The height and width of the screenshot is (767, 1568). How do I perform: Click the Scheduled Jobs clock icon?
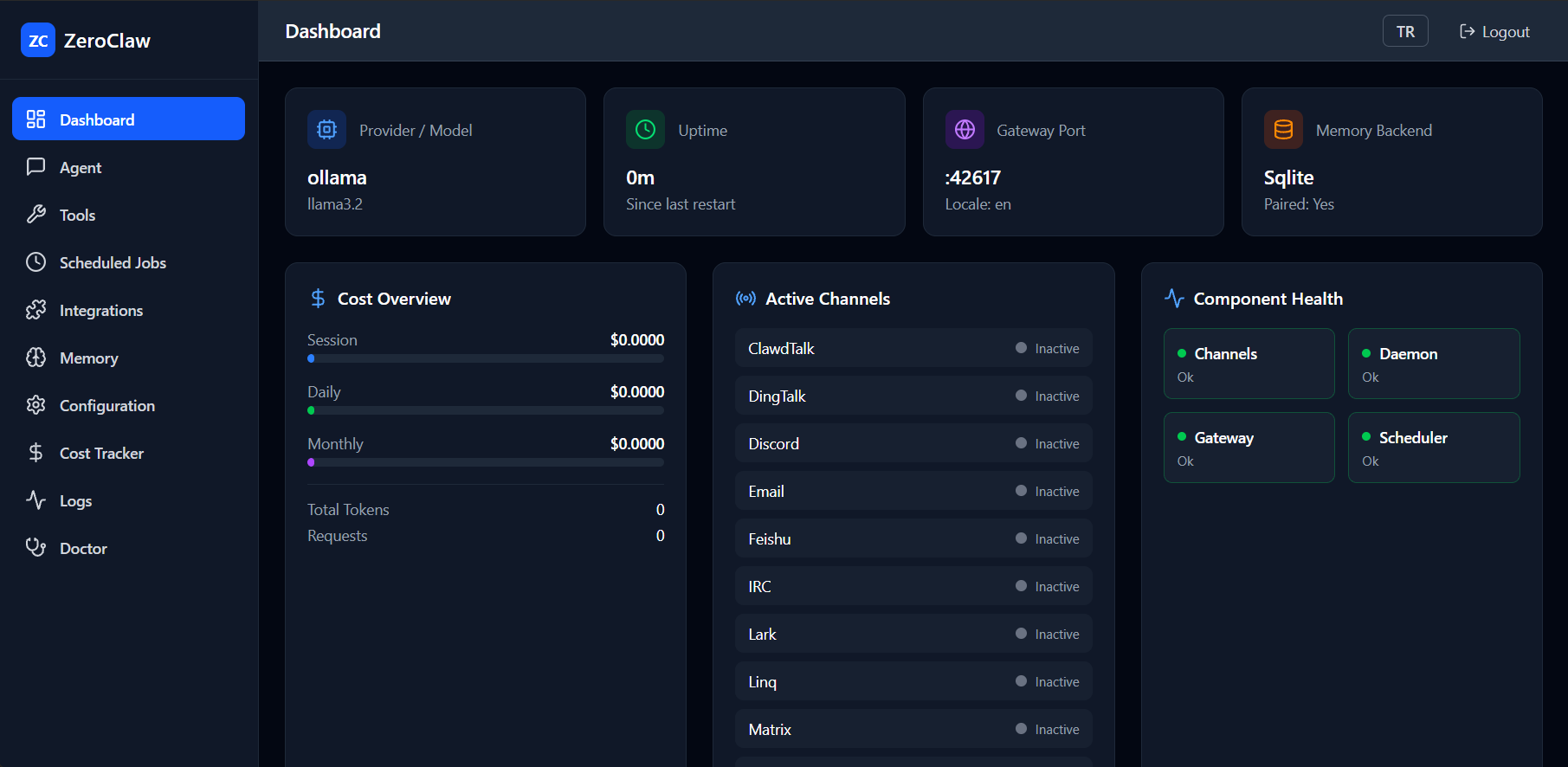(x=35, y=262)
